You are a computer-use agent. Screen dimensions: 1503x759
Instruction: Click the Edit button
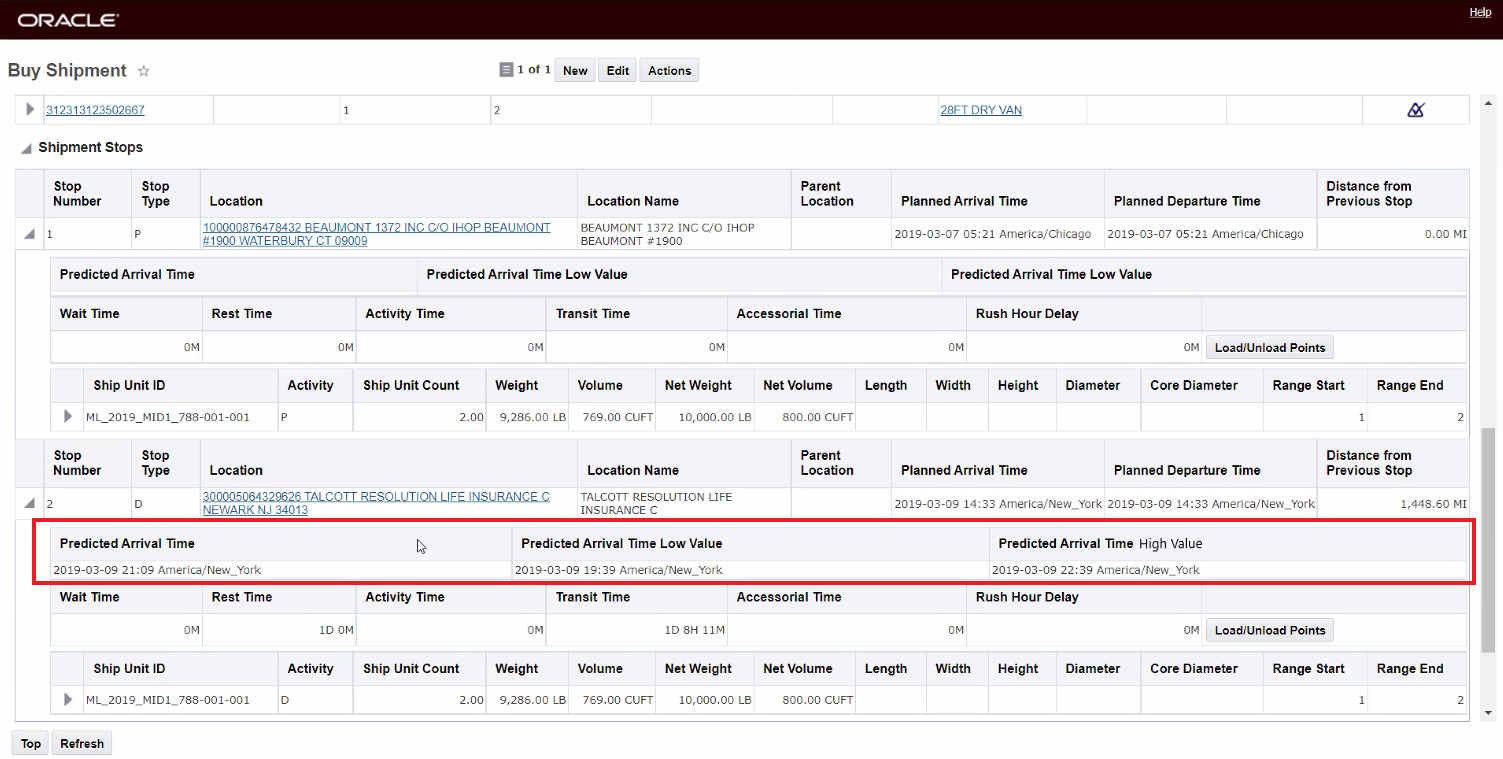coord(618,70)
